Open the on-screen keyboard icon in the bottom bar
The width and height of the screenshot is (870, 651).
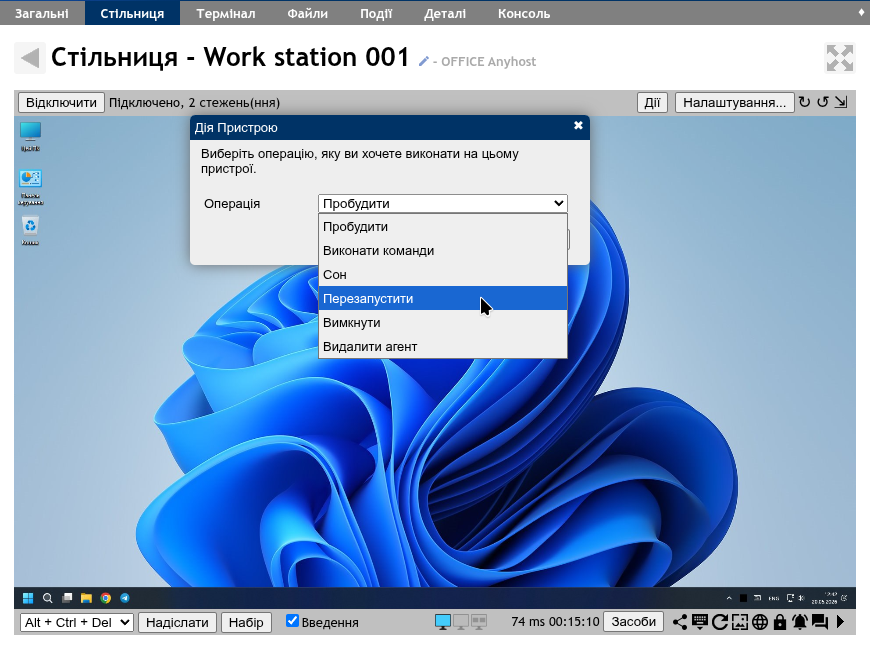click(x=700, y=622)
